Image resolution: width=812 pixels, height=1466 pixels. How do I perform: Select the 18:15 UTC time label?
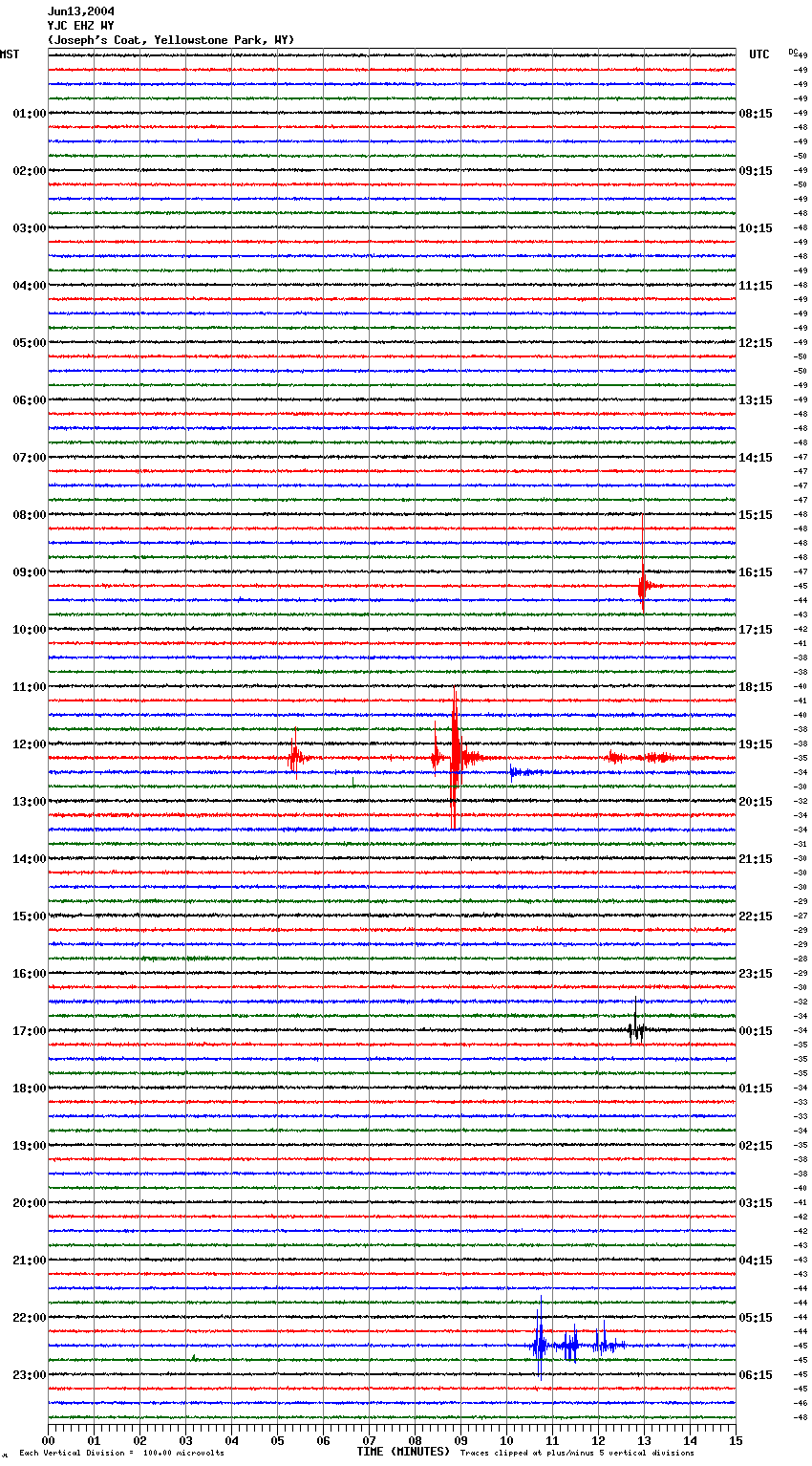756,687
